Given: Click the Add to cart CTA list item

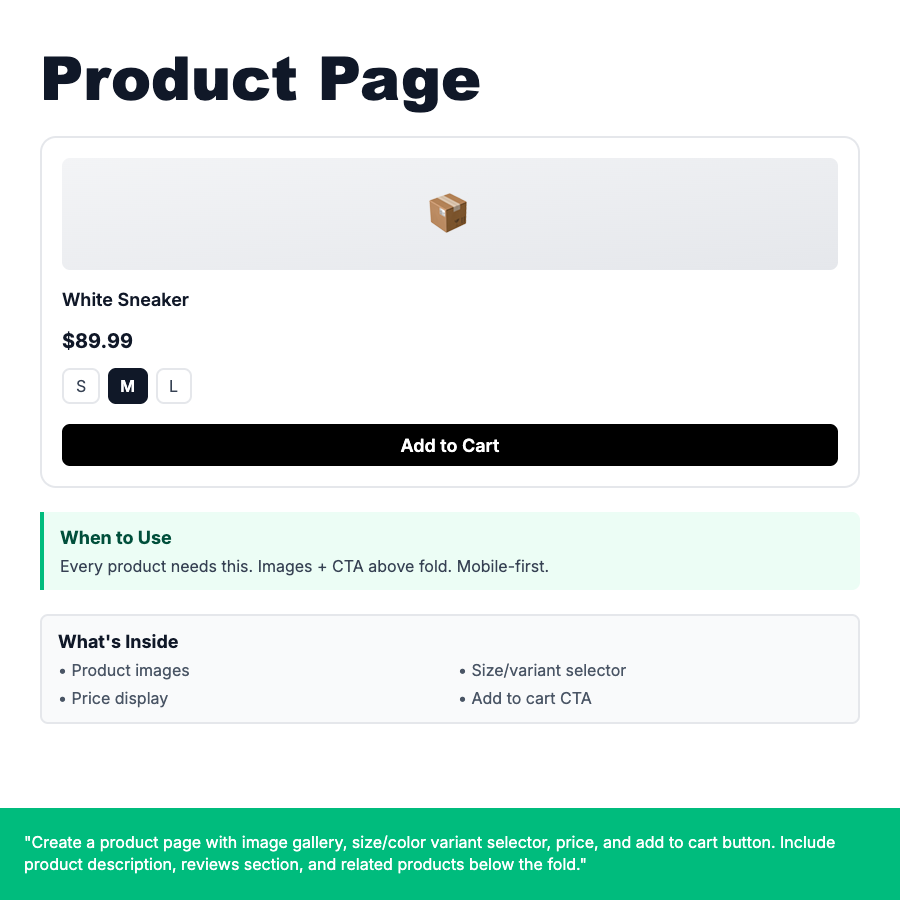Looking at the screenshot, I should tap(531, 698).
